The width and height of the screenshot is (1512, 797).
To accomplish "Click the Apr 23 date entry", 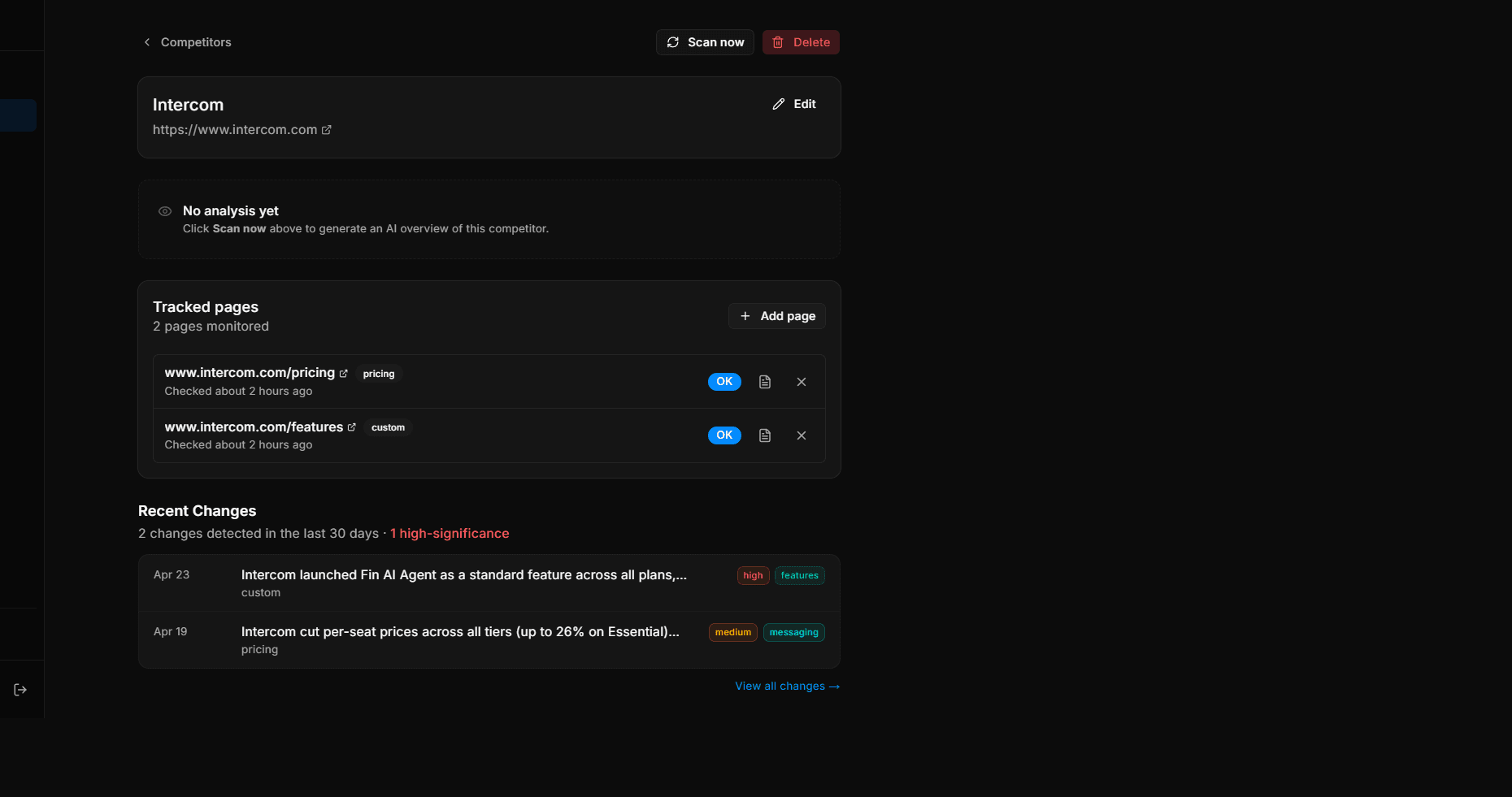I will point(172,574).
